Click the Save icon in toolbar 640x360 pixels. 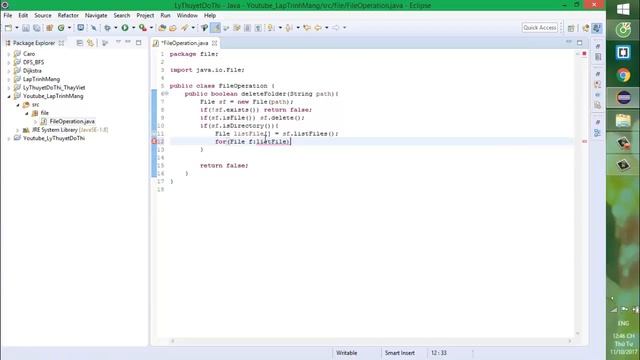[26, 28]
